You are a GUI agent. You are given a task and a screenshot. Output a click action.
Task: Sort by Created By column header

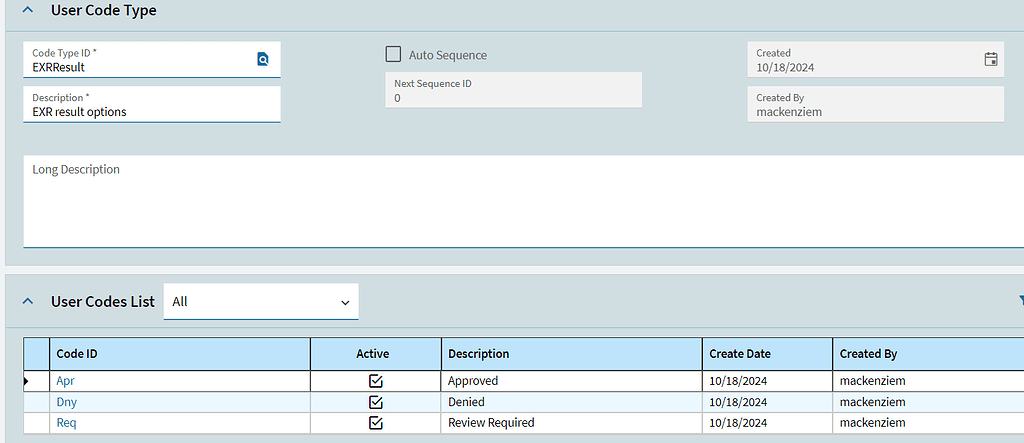[x=928, y=354]
